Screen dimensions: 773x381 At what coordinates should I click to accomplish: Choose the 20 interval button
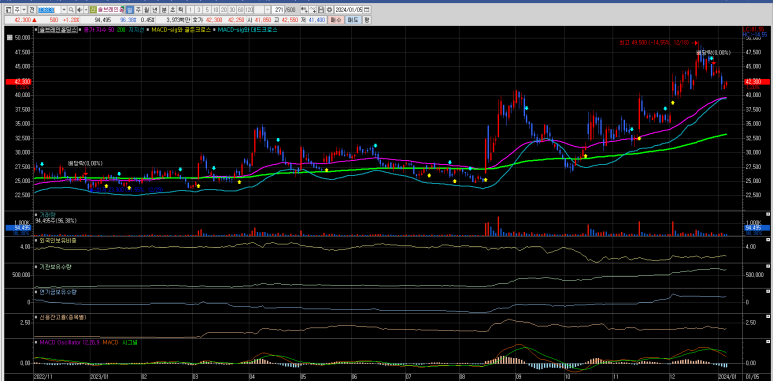click(x=224, y=10)
